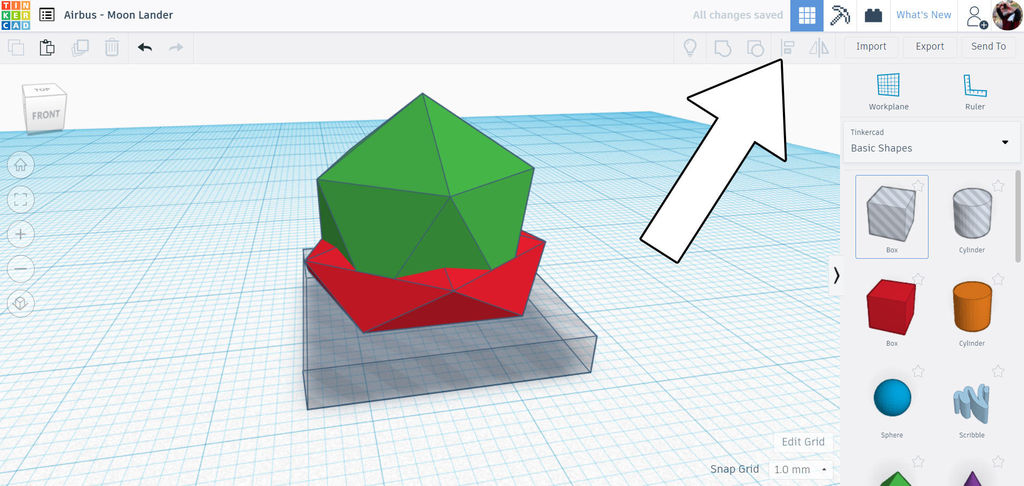The width and height of the screenshot is (1024, 486).
Task: Zoom out with the minus button
Action: (20, 268)
